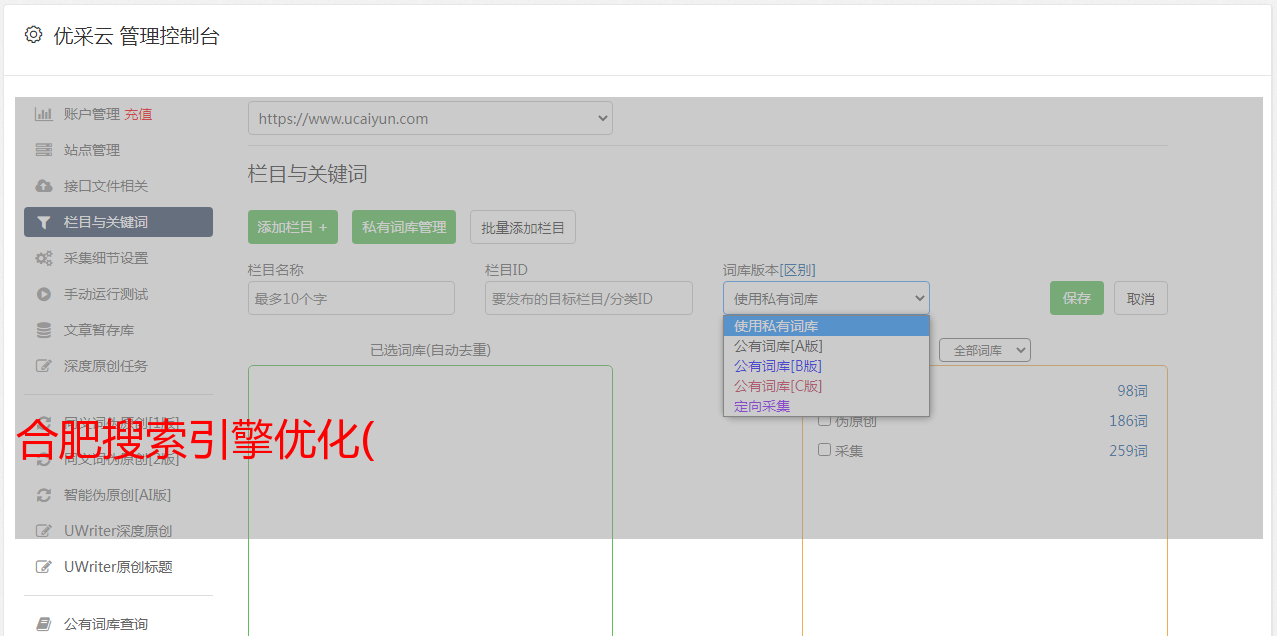Click the red 充值 link
The height and width of the screenshot is (636, 1277).
138,114
